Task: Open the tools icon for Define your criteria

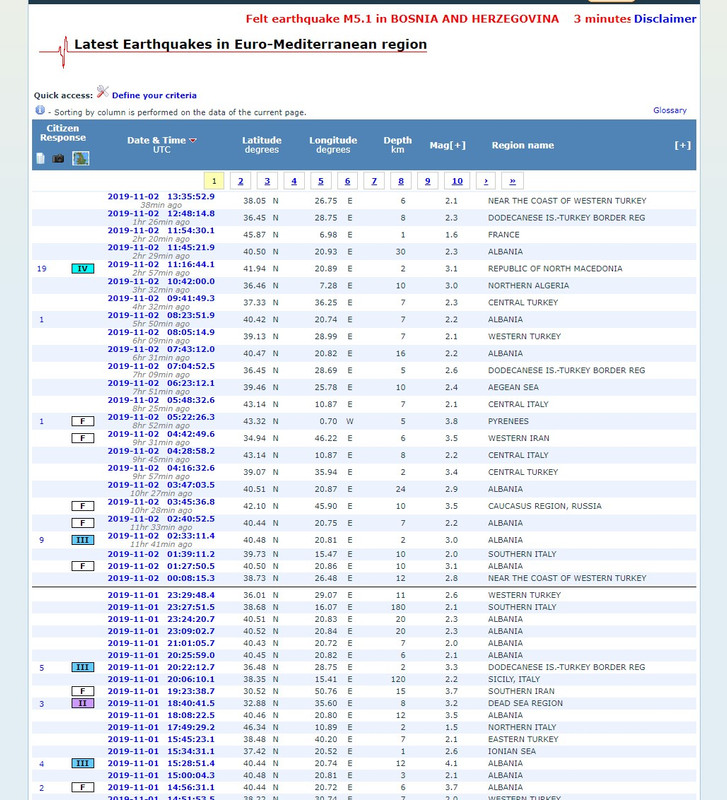Action: [x=103, y=92]
